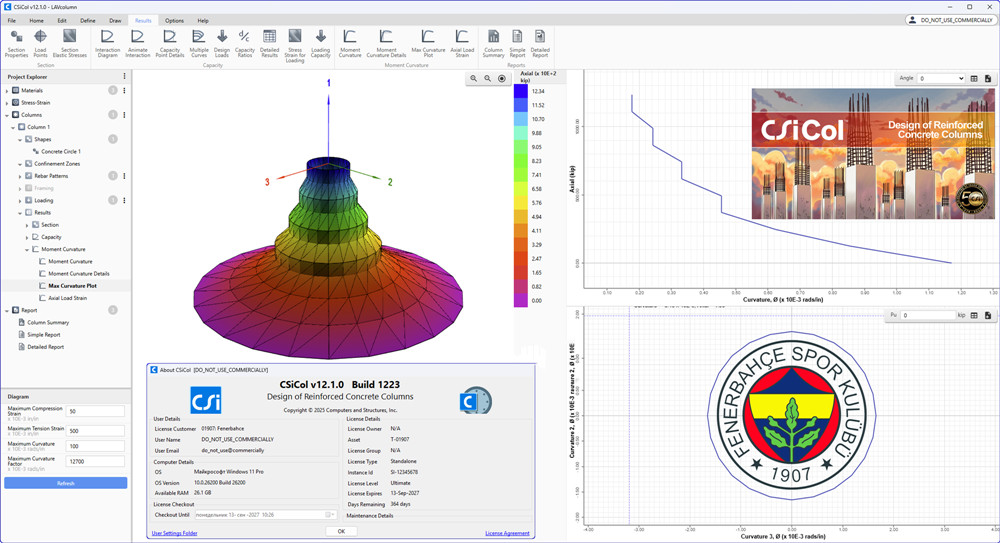Start Animate Interaction

tap(137, 43)
